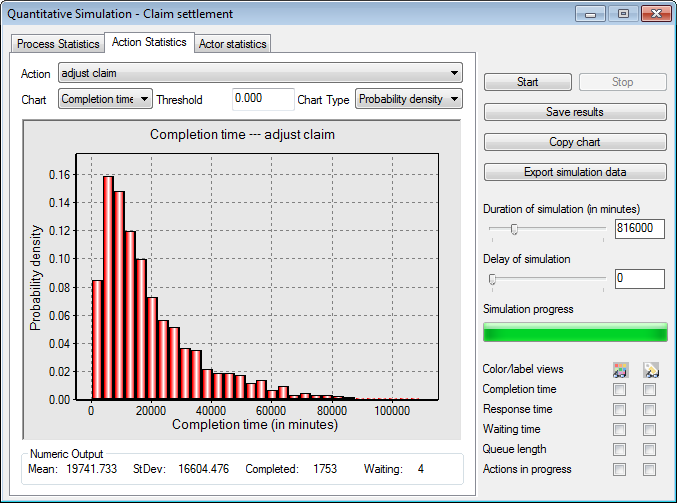The height and width of the screenshot is (503, 677).
Task: Click the Threshold input field
Action: point(263,99)
